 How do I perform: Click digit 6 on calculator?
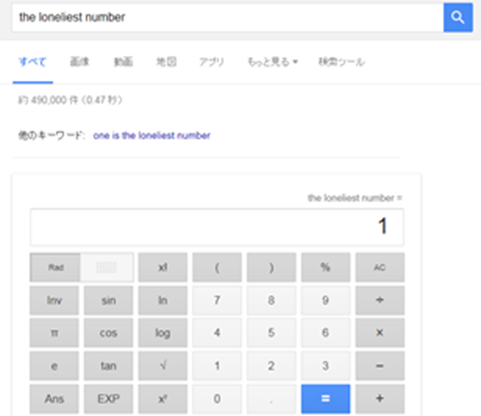(326, 333)
